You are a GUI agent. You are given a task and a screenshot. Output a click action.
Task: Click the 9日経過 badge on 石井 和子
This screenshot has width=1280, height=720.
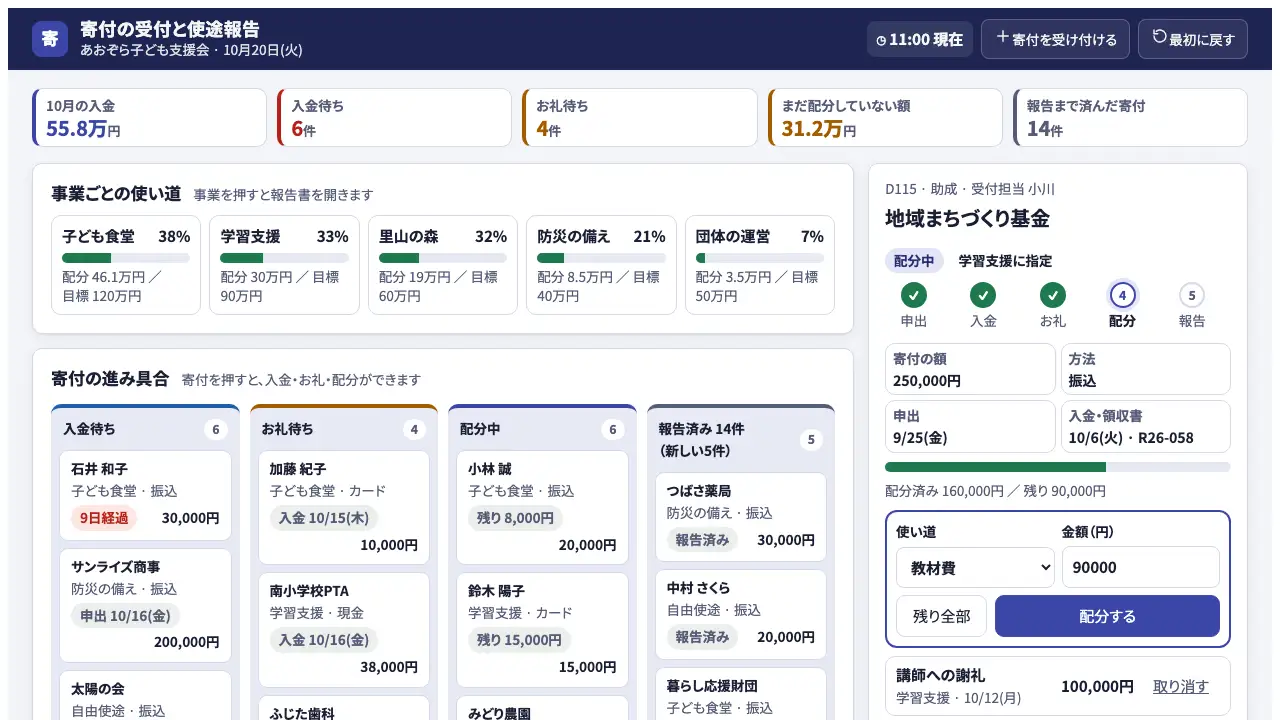coord(104,518)
